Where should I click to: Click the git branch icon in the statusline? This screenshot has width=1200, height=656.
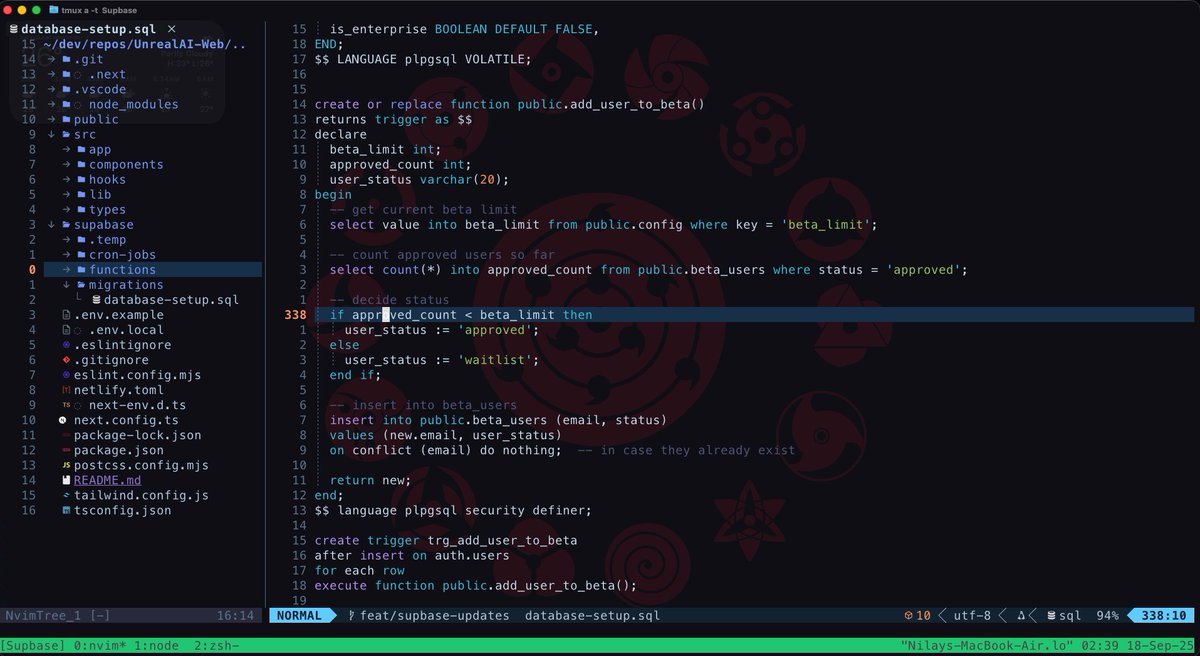[x=351, y=616]
